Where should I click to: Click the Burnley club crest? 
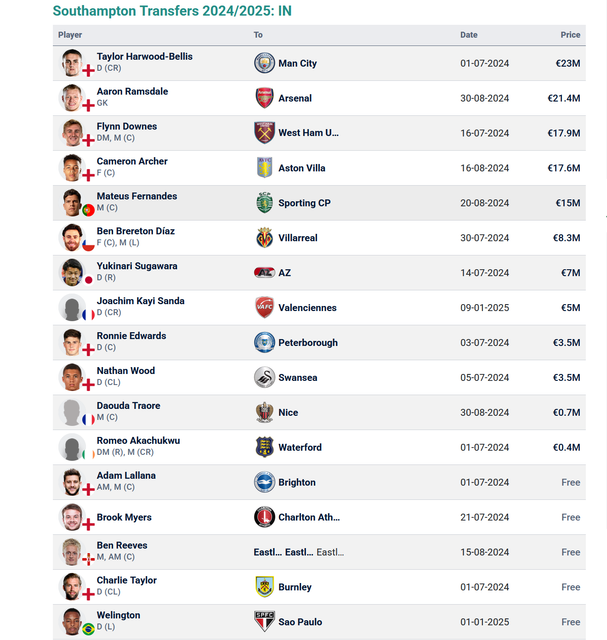click(x=264, y=587)
